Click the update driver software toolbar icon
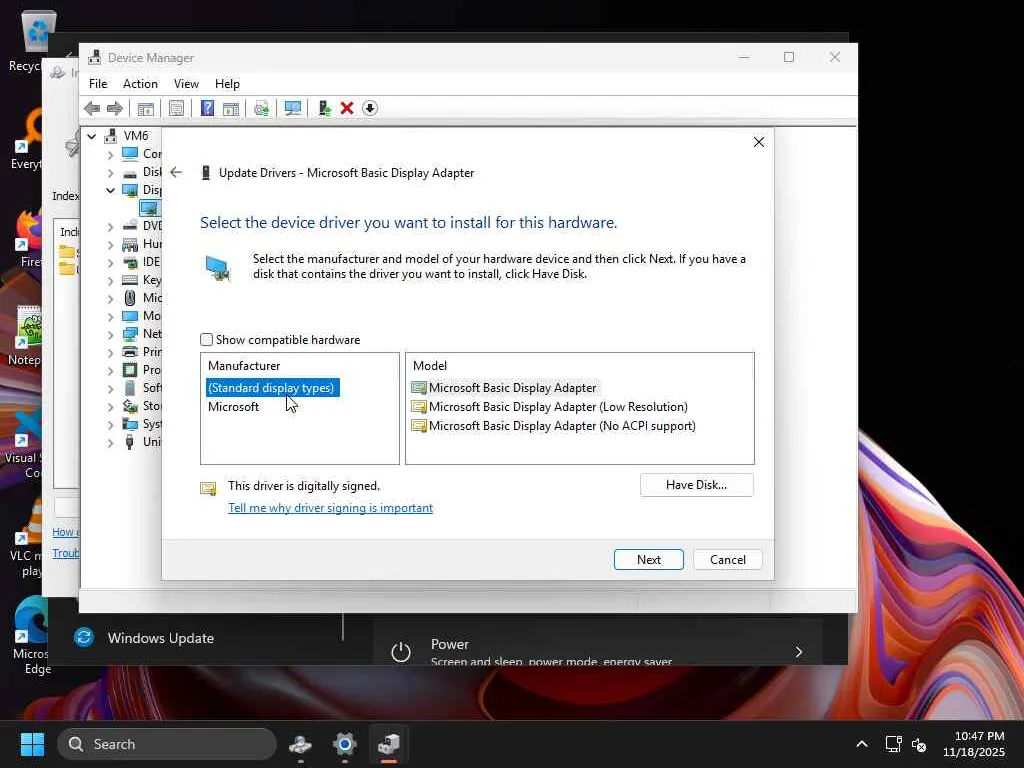This screenshot has width=1024, height=768. (261, 108)
